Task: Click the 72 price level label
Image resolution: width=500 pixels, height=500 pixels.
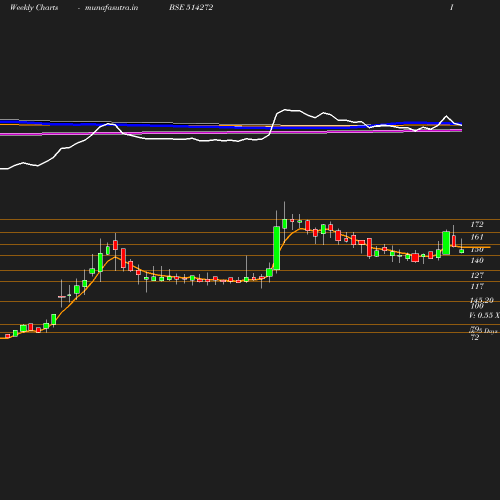Action: (475, 337)
